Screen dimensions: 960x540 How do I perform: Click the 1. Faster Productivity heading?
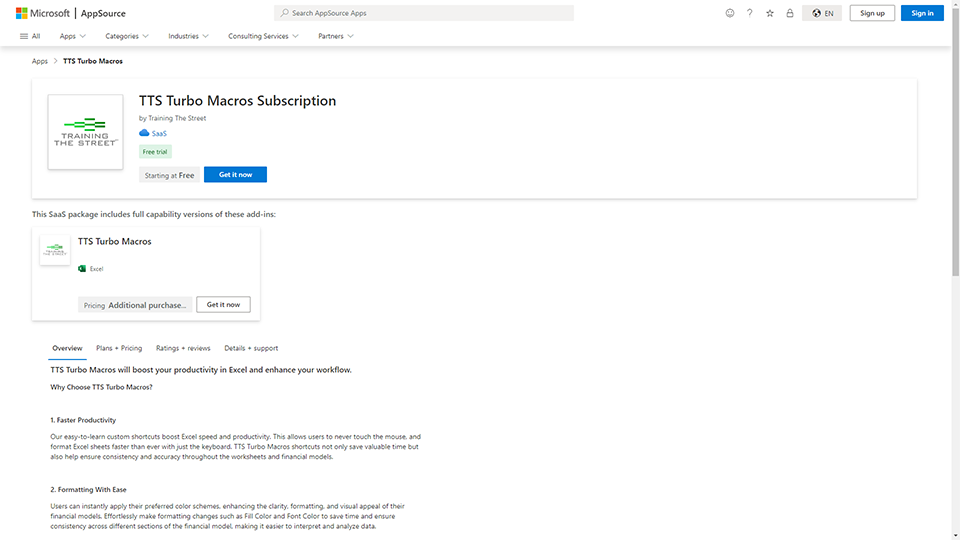(83, 420)
